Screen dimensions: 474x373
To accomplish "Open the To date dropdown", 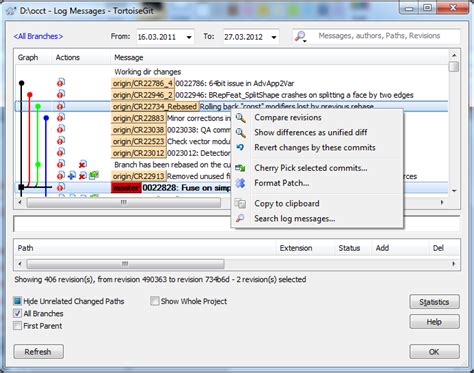I will (x=274, y=37).
